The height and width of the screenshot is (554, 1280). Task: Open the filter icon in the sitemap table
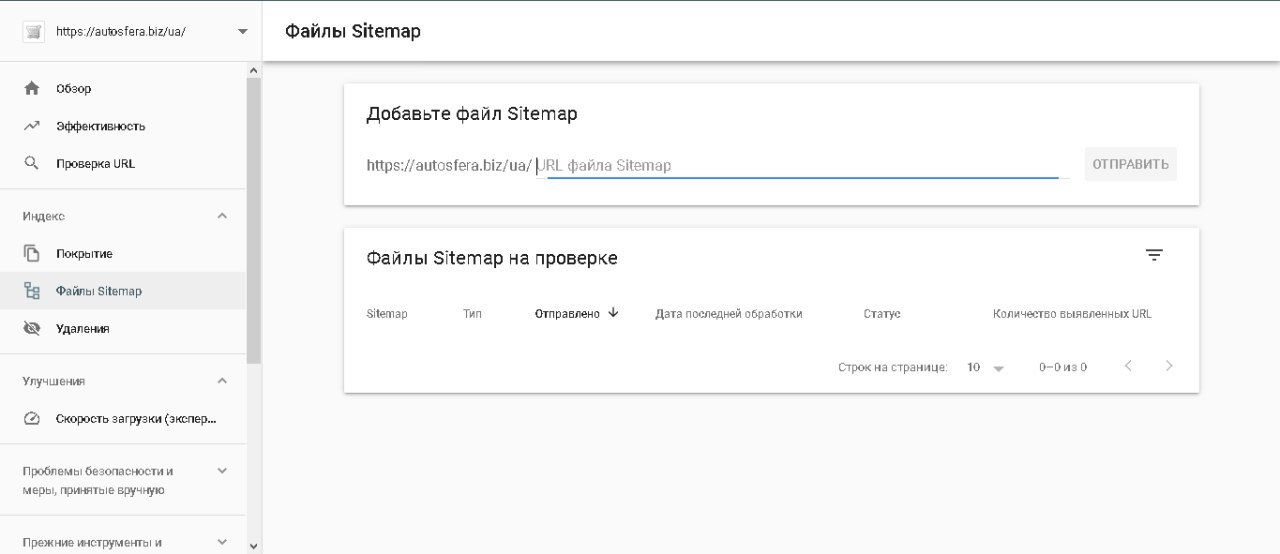(1154, 255)
